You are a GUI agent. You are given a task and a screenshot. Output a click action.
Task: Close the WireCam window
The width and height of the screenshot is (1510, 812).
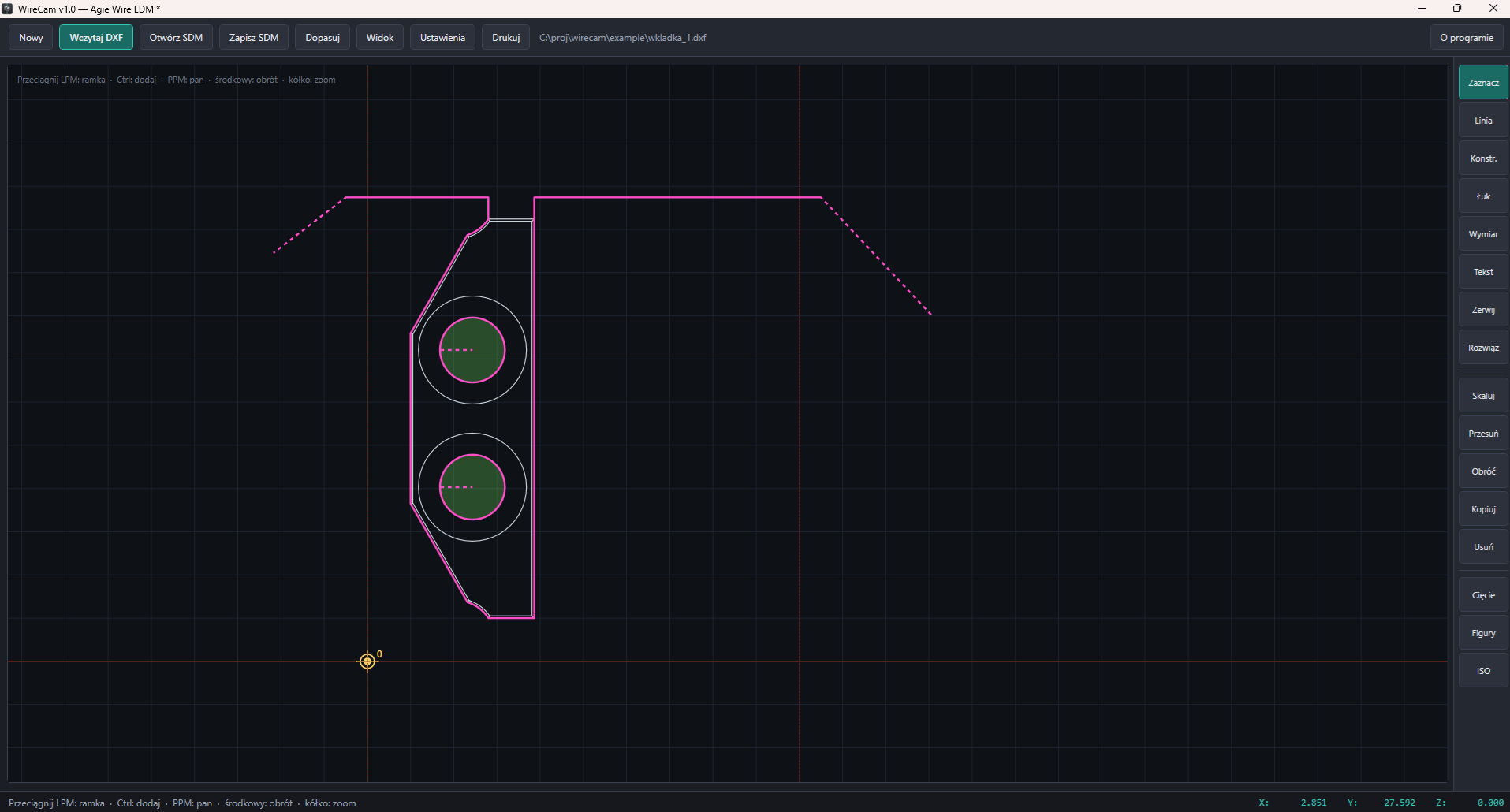coord(1493,9)
